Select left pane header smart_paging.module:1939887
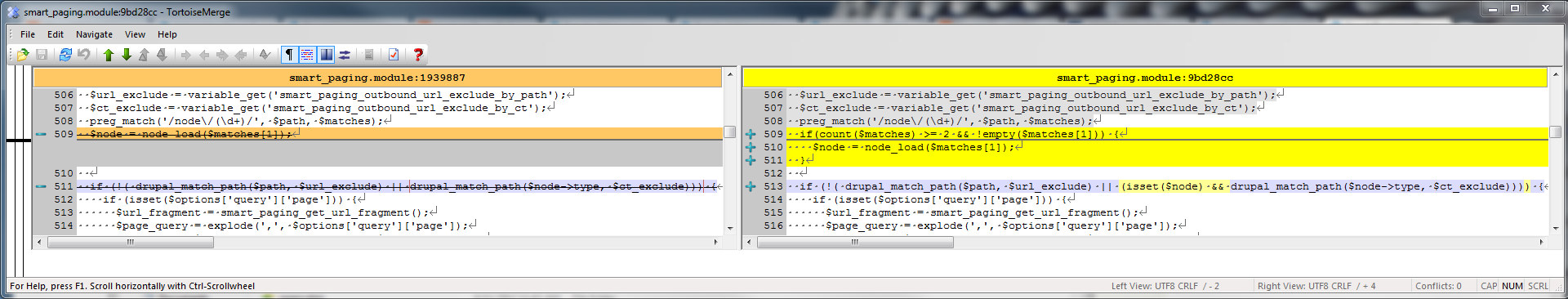The width and height of the screenshot is (1568, 299). (377, 78)
